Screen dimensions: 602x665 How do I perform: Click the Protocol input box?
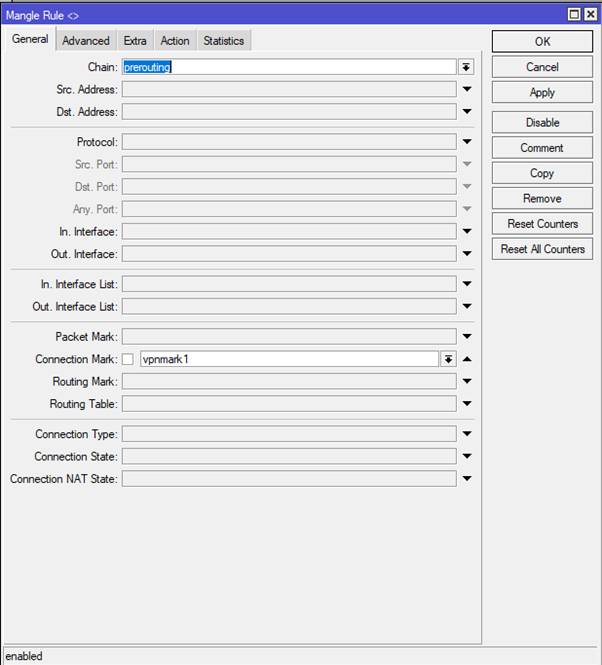[289, 142]
